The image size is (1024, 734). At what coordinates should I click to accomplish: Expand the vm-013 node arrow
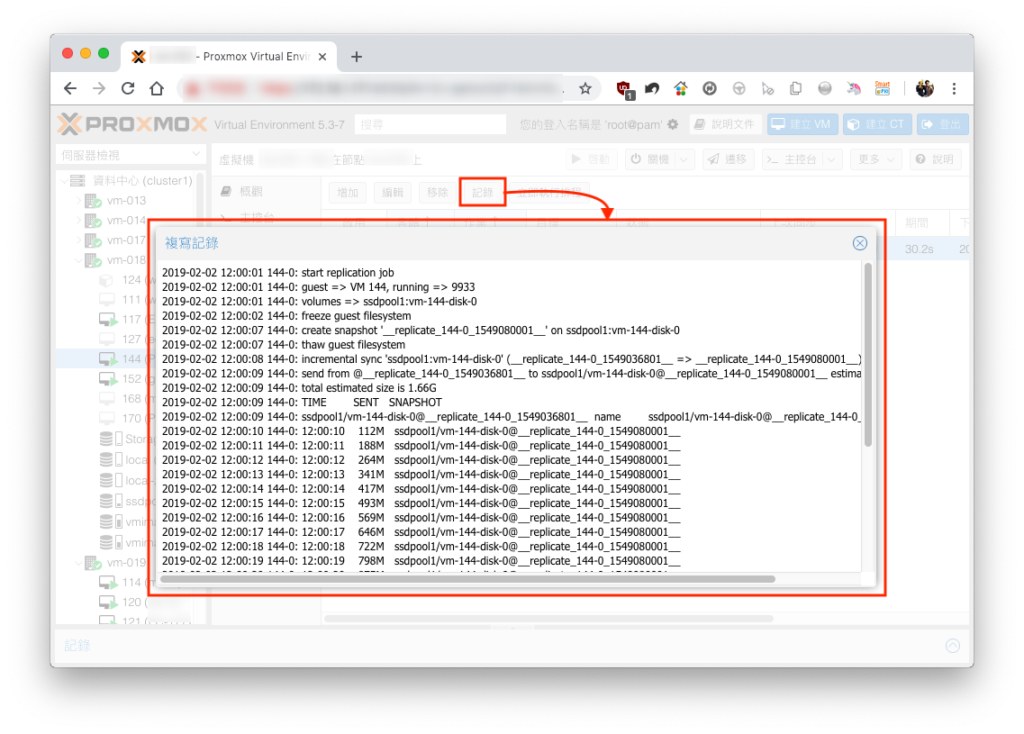pos(78,200)
